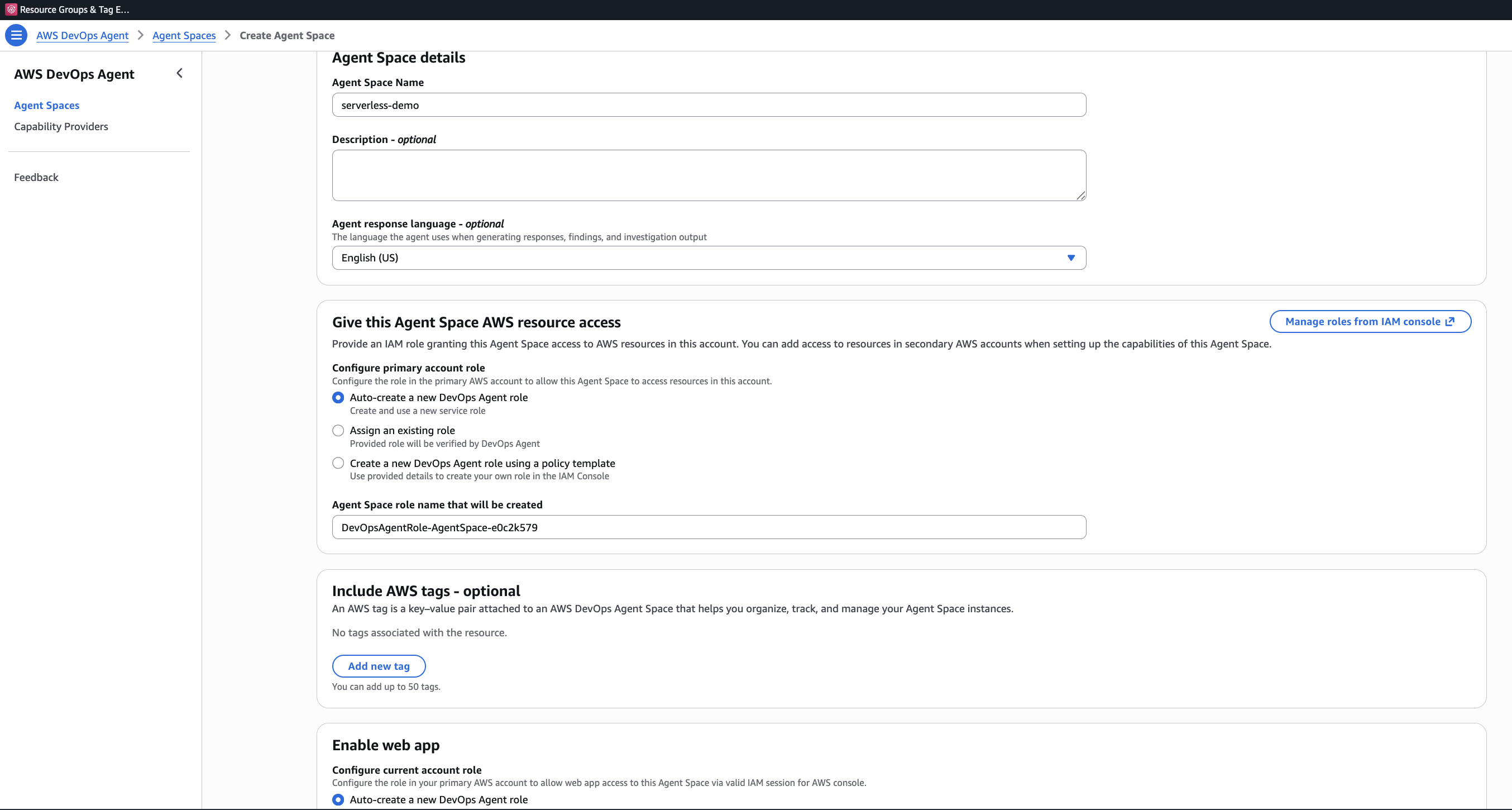Select Auto-create role under Enable web app
This screenshot has height=810, width=1512.
(337, 799)
